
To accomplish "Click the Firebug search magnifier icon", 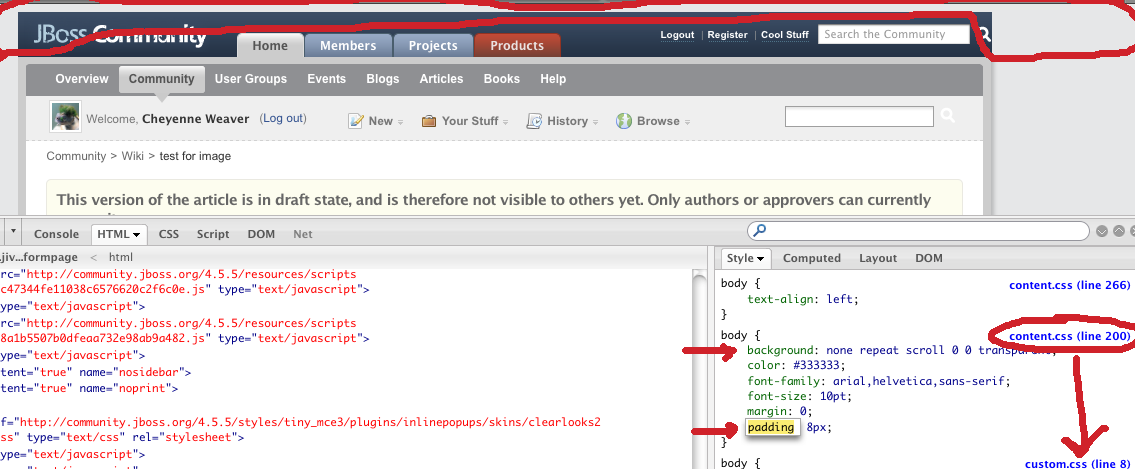I will [x=761, y=230].
